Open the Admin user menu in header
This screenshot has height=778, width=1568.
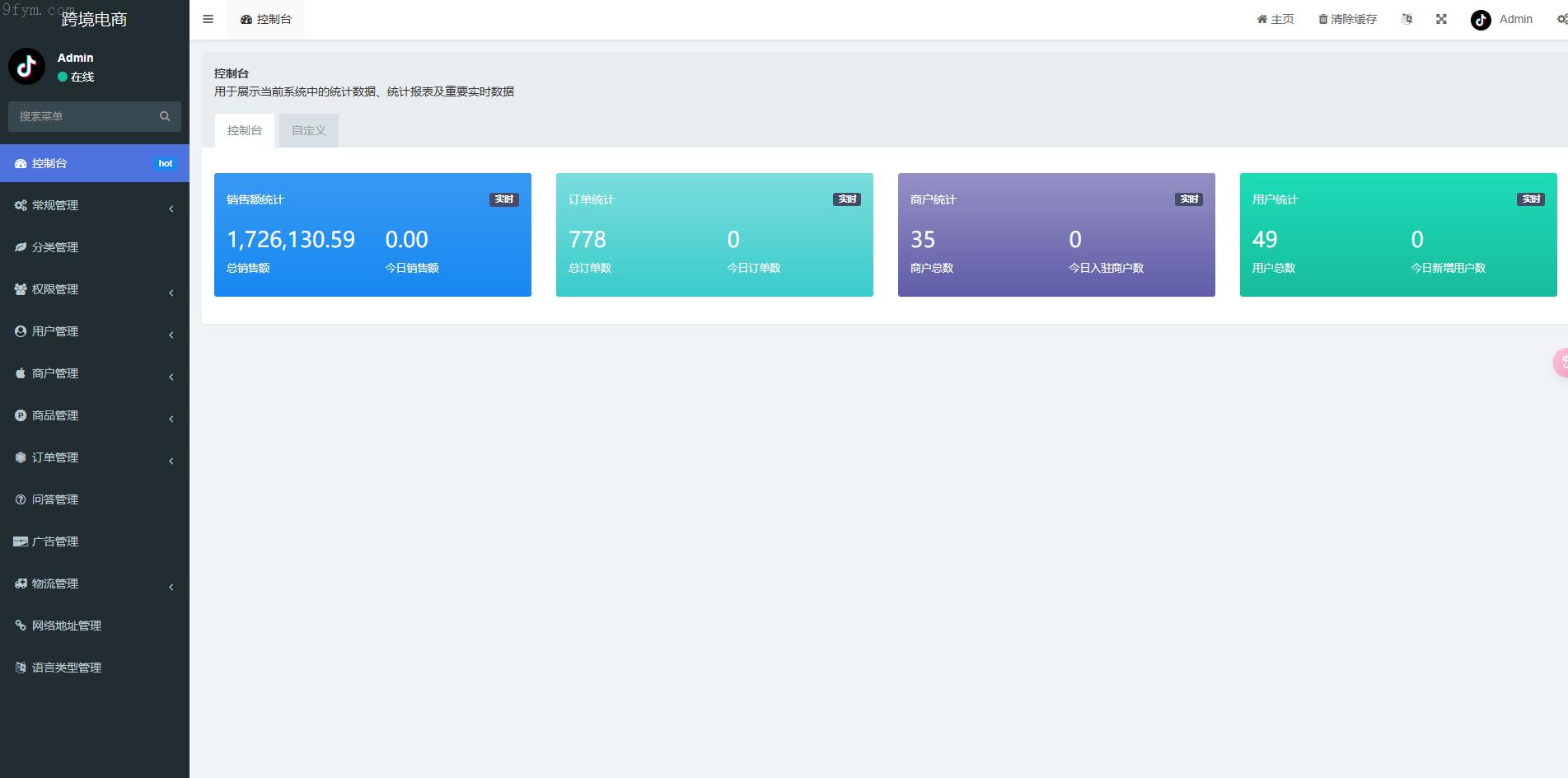(x=1502, y=19)
